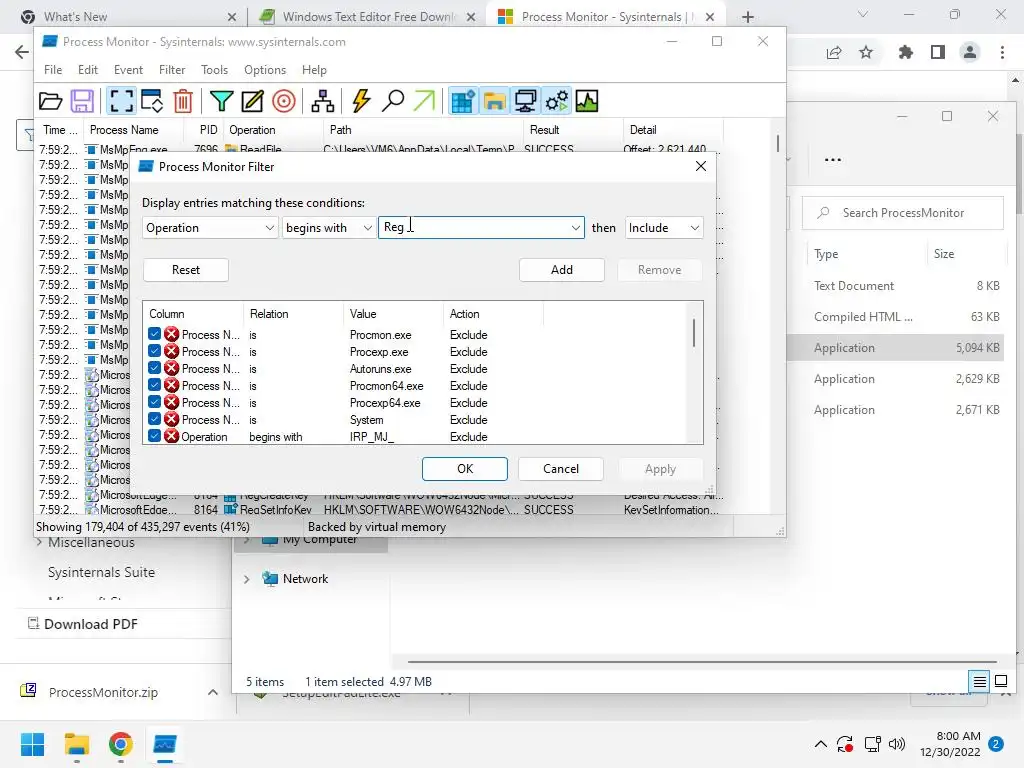
Task: Toggle the Capture events icon
Action: pos(121,101)
